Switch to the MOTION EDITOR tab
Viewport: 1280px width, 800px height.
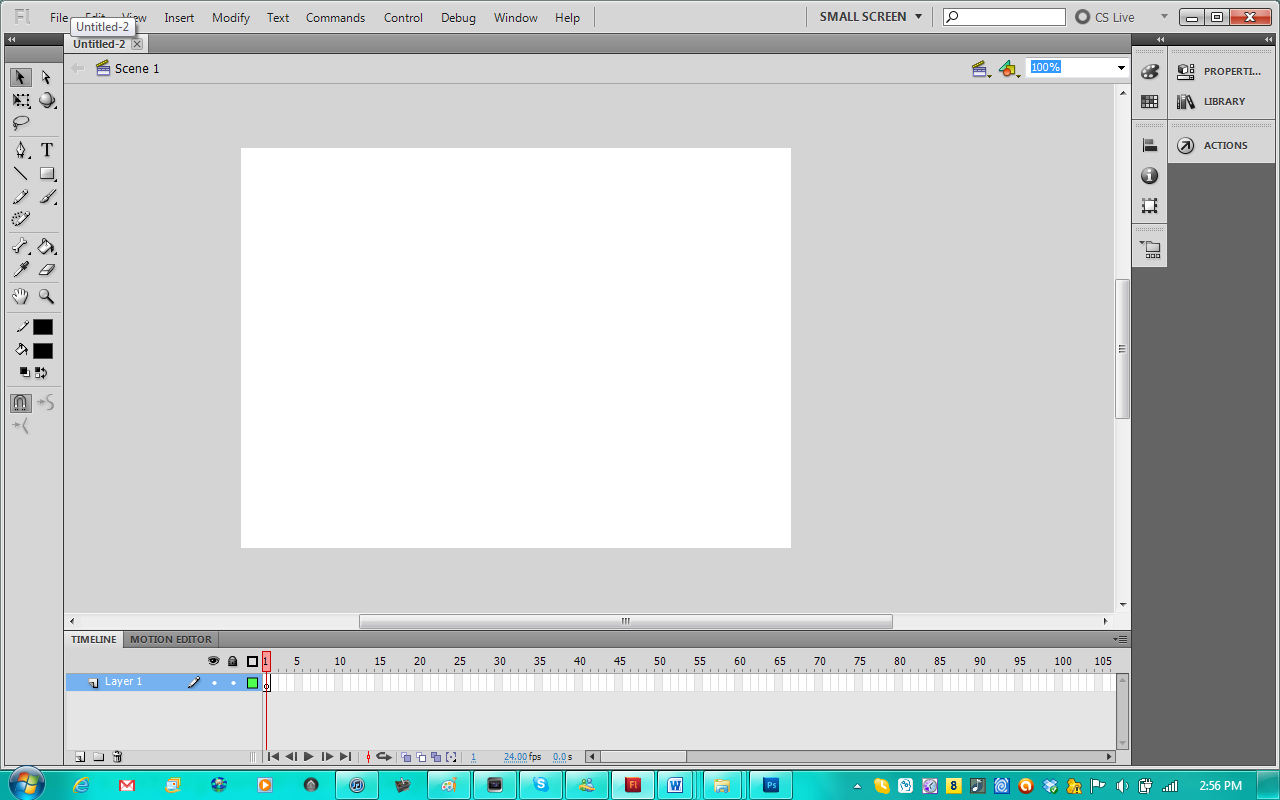tap(171, 639)
